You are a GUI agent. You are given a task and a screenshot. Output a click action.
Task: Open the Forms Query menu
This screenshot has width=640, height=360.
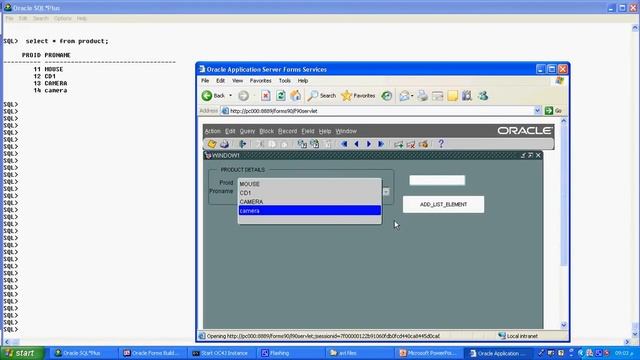[247, 131]
